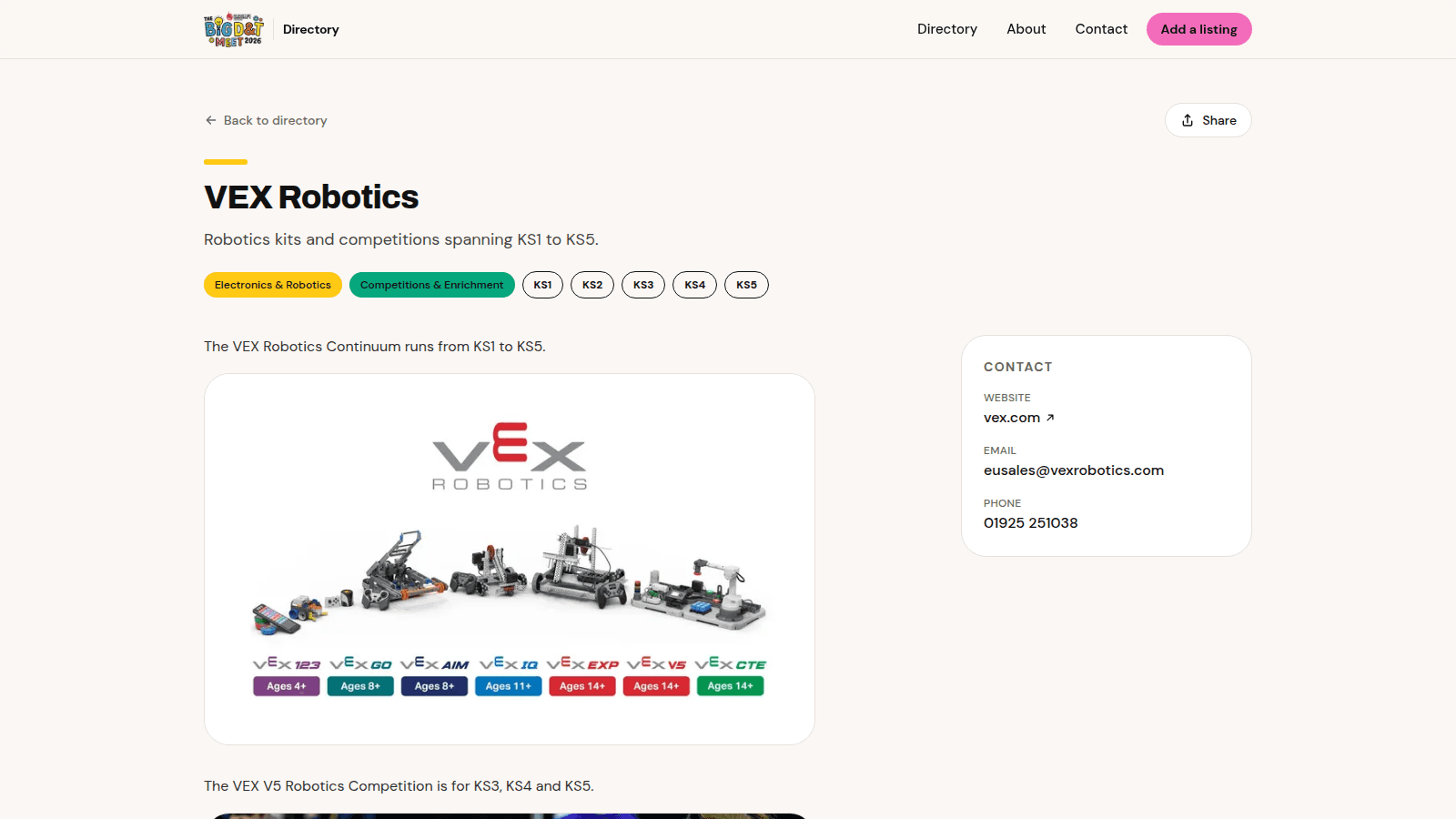Click the subtitle about robotics kits and competitions
The width and height of the screenshot is (1456, 819).
tap(401, 239)
